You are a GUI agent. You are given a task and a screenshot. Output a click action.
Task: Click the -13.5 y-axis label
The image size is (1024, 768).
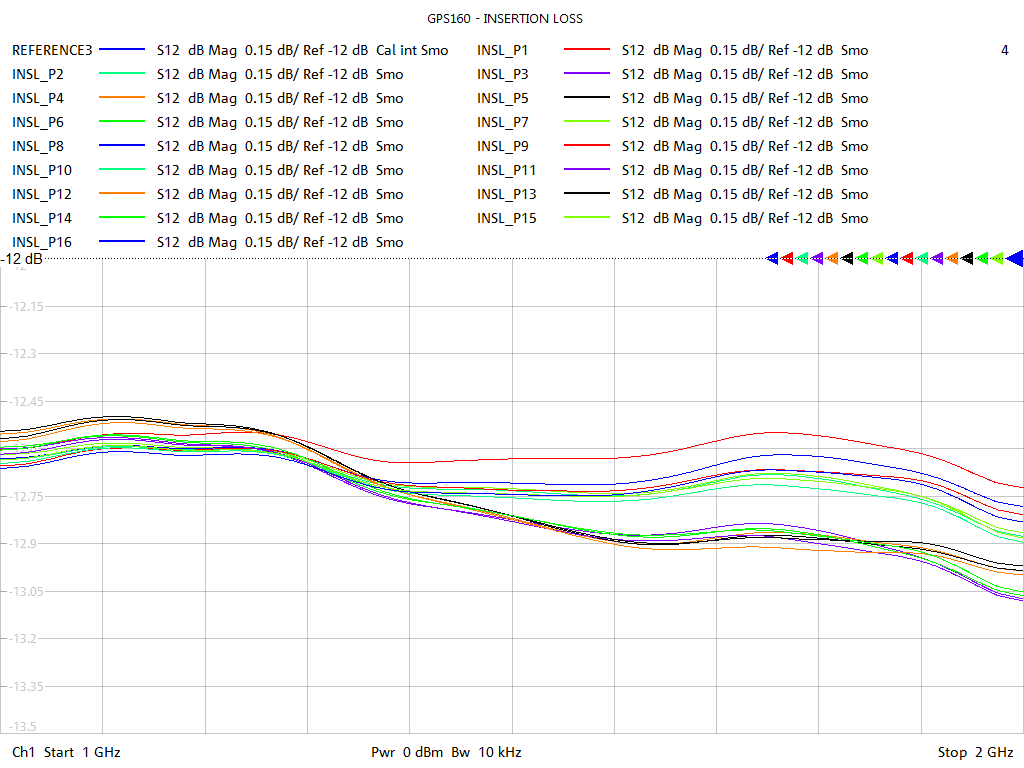click(x=22, y=727)
